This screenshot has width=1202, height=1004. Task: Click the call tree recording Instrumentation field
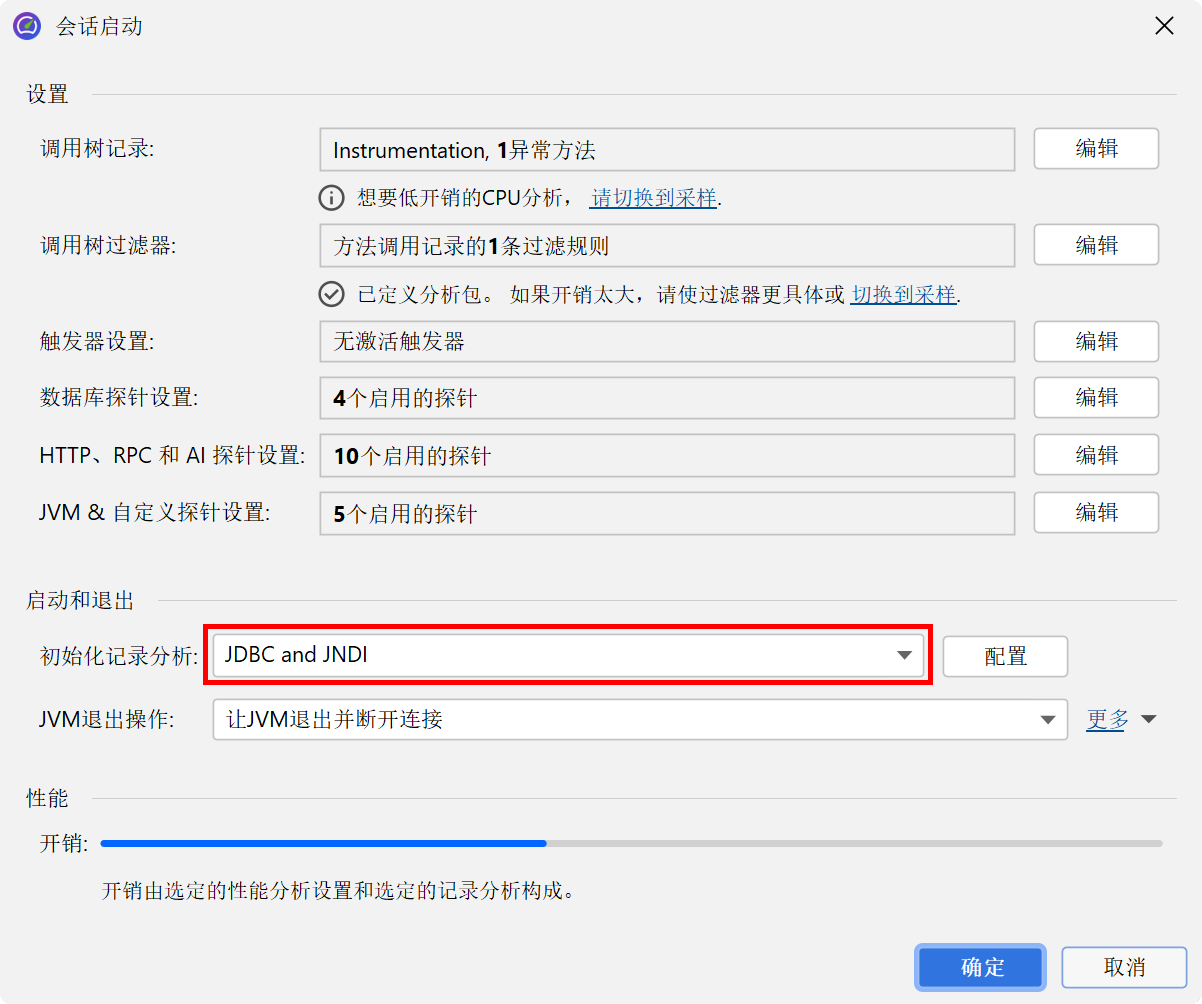(666, 150)
